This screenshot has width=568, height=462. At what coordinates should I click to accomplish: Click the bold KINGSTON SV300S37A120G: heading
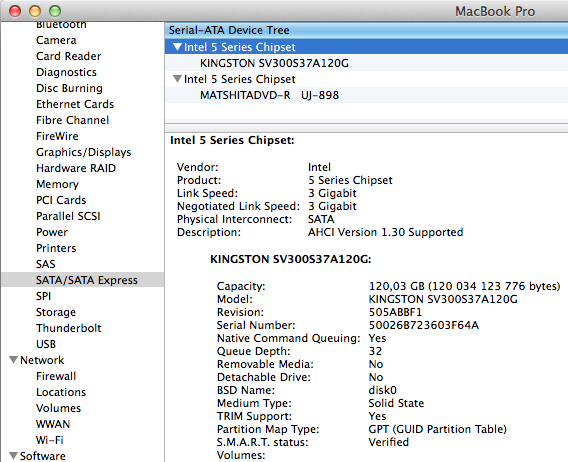click(x=291, y=259)
